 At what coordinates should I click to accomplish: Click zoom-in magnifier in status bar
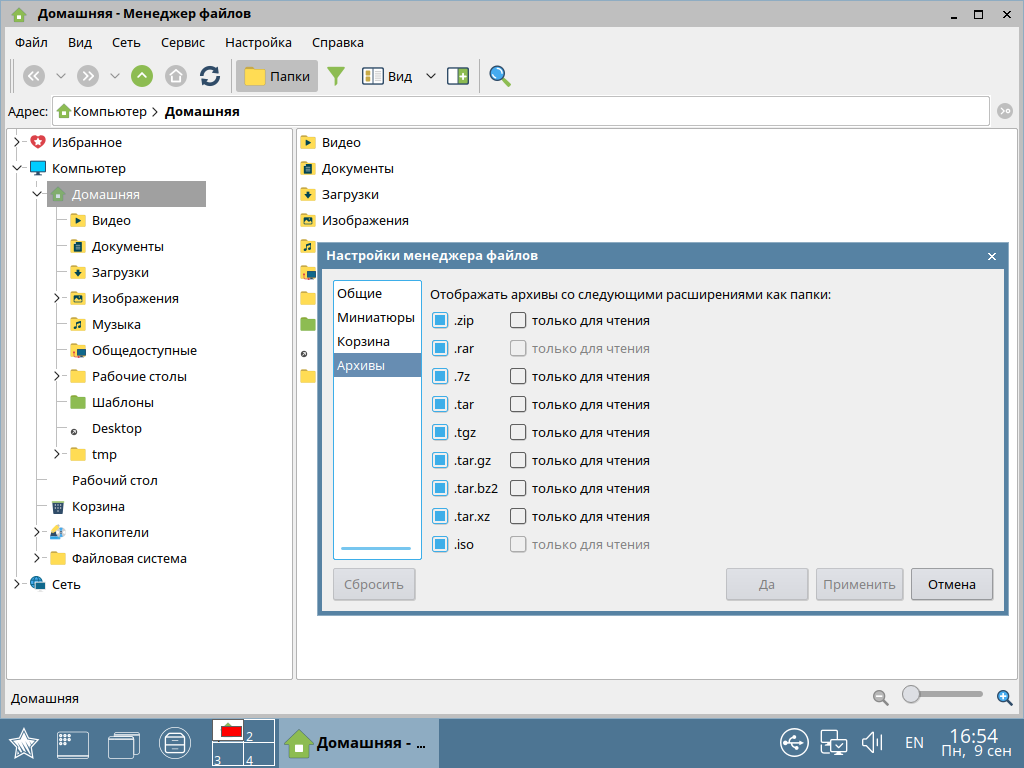[x=1005, y=698]
